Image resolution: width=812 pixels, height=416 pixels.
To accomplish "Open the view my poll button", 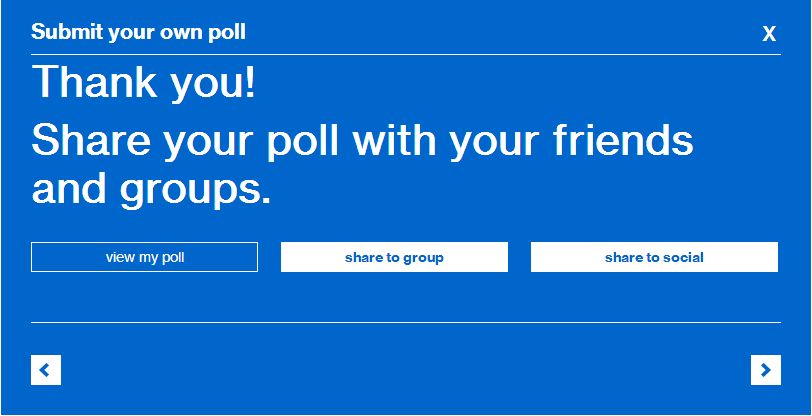I will point(144,257).
